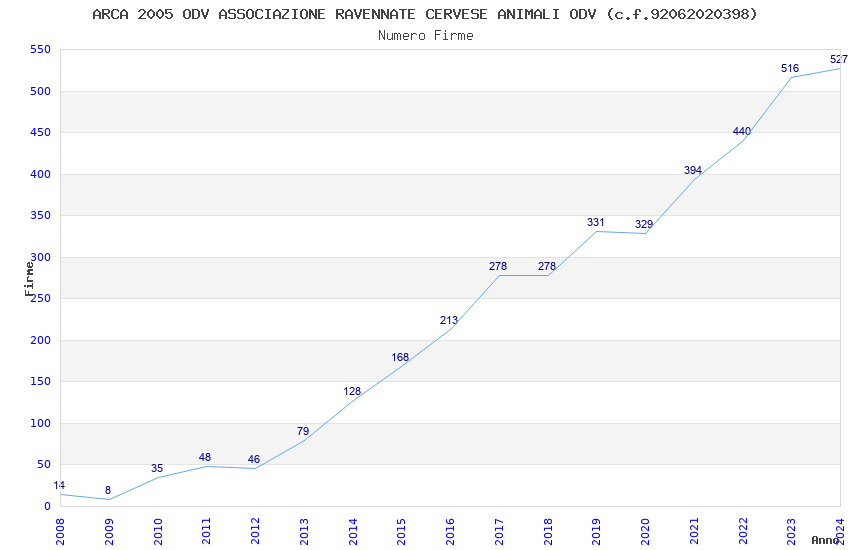Click the data label 79

pos(302,431)
